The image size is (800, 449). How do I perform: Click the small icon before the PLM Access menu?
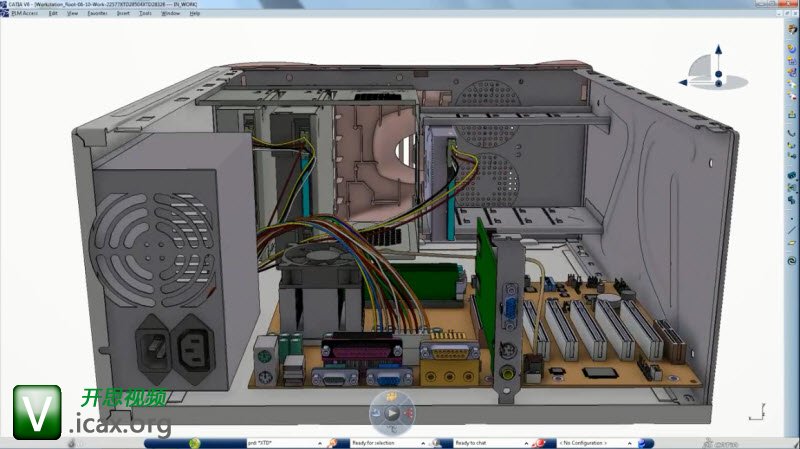click(5, 13)
